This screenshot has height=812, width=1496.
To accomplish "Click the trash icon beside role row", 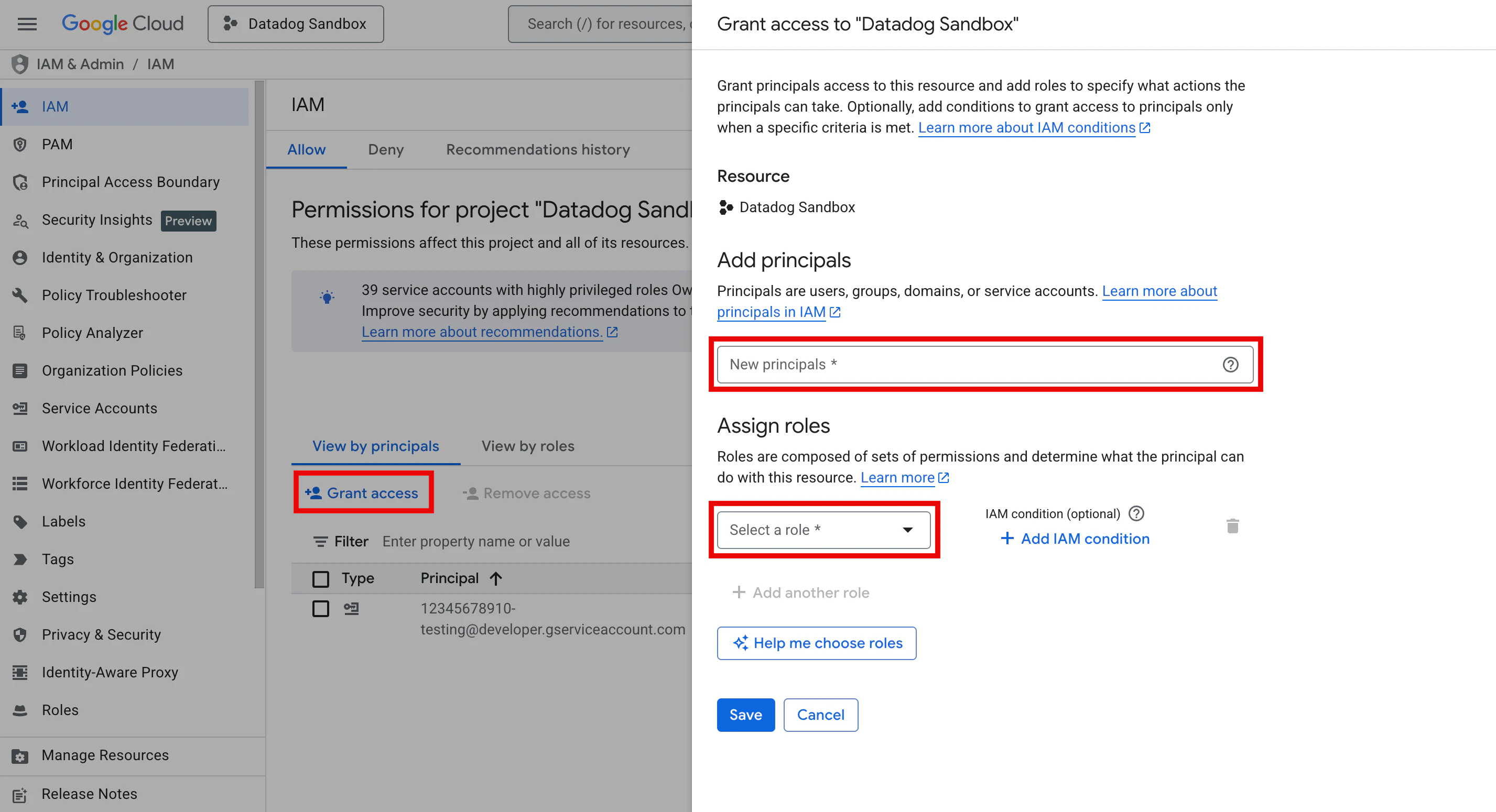I will [1232, 526].
